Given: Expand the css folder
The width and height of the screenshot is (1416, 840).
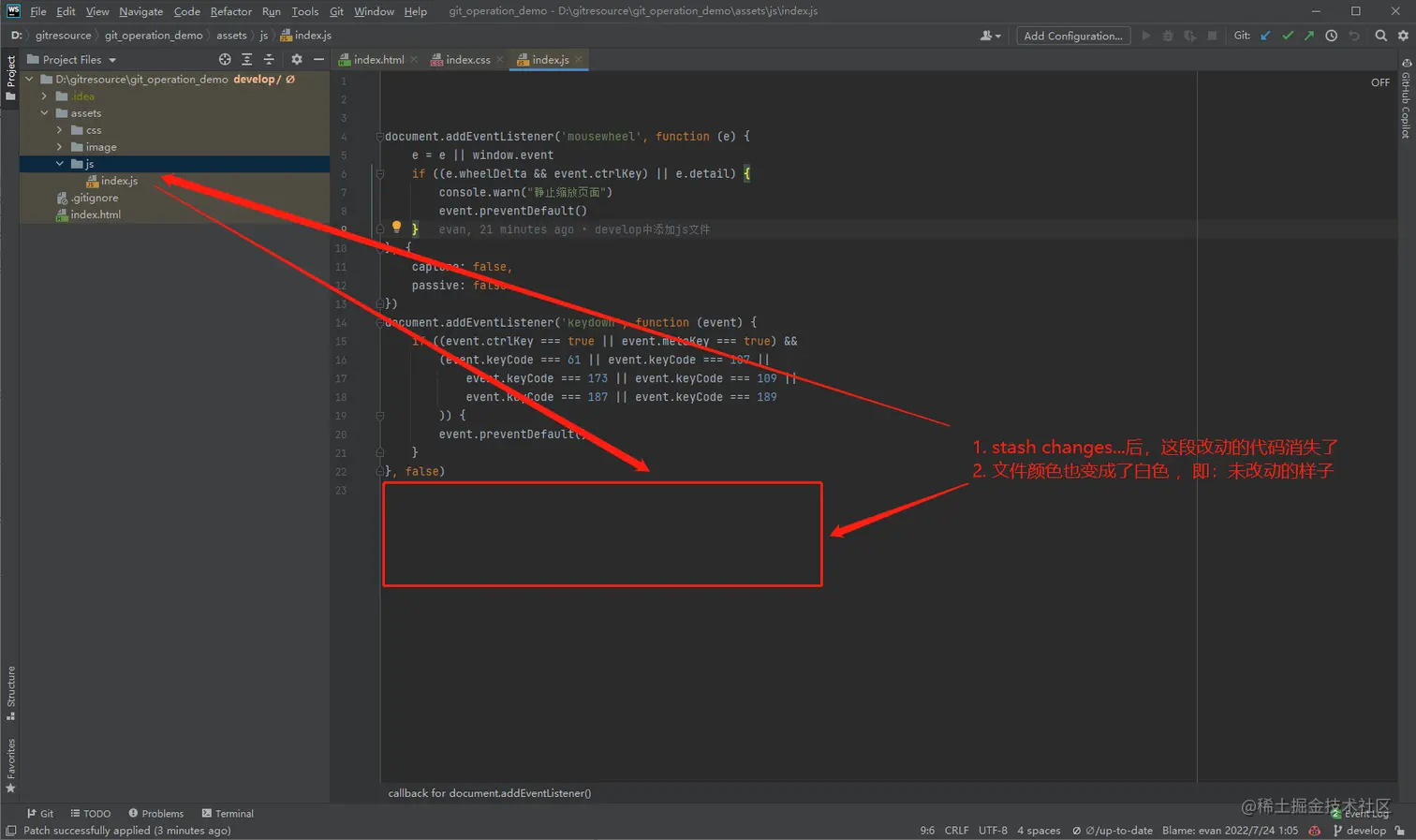Looking at the screenshot, I should [x=59, y=130].
